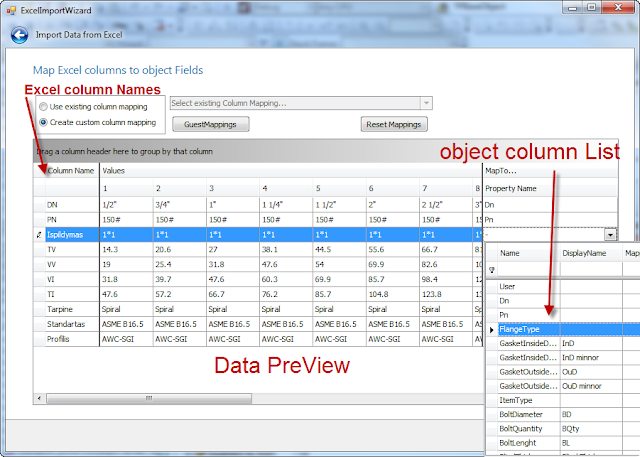Click the ExcelImportWizard title bar app icon
This screenshot has height=457, width=640.
click(11, 10)
